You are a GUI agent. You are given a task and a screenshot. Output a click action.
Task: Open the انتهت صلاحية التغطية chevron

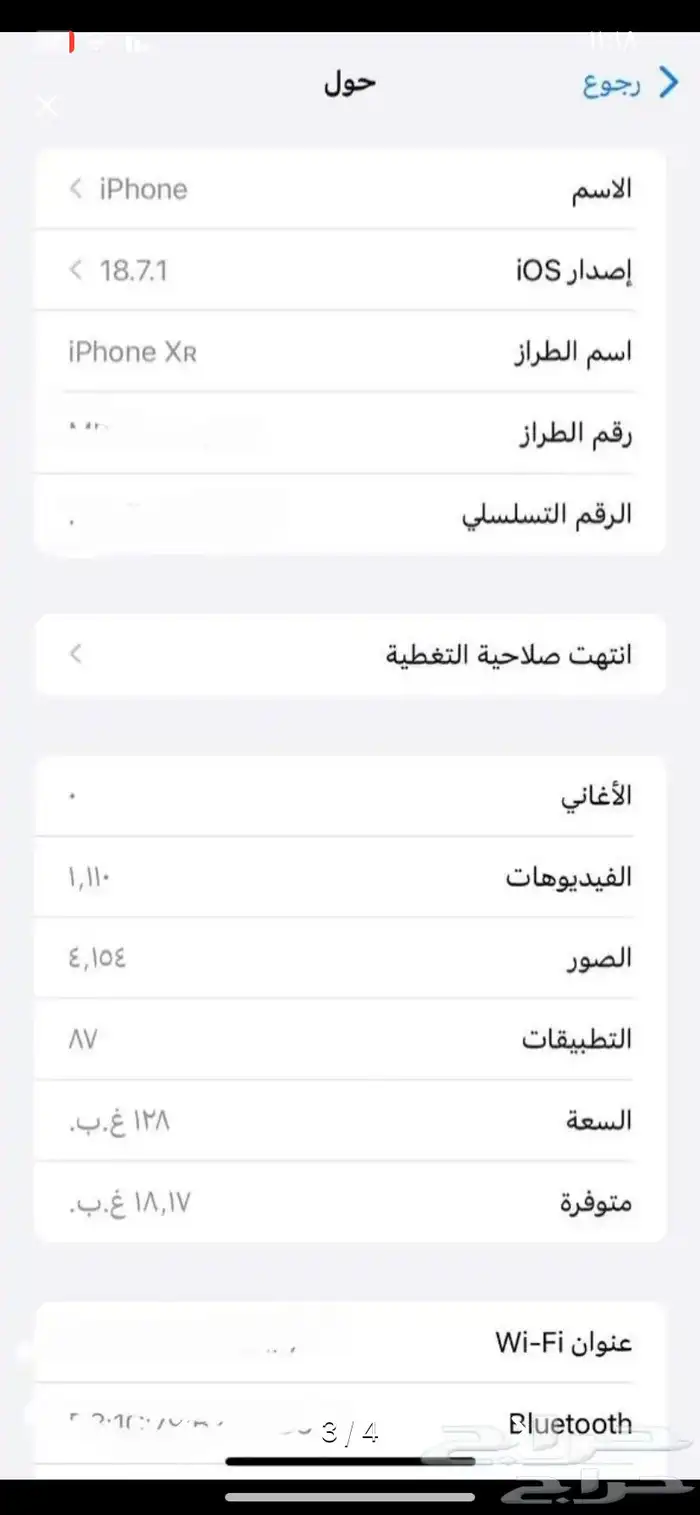(76, 655)
